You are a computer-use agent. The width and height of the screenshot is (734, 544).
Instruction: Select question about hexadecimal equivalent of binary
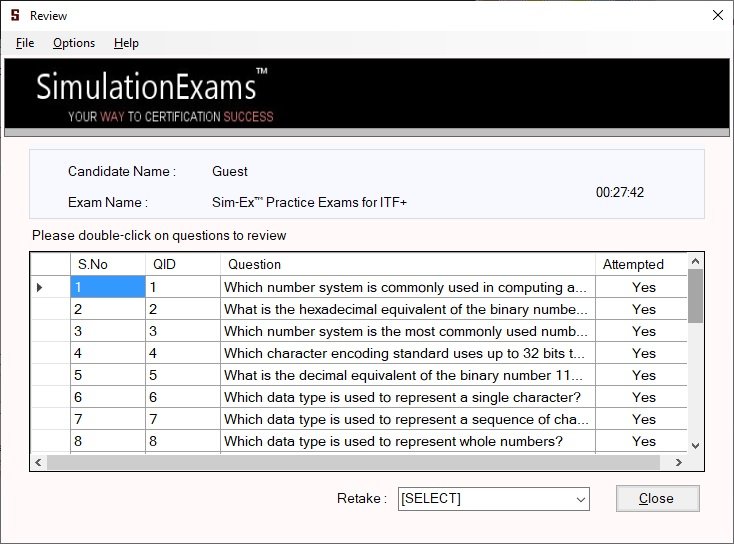tap(408, 309)
